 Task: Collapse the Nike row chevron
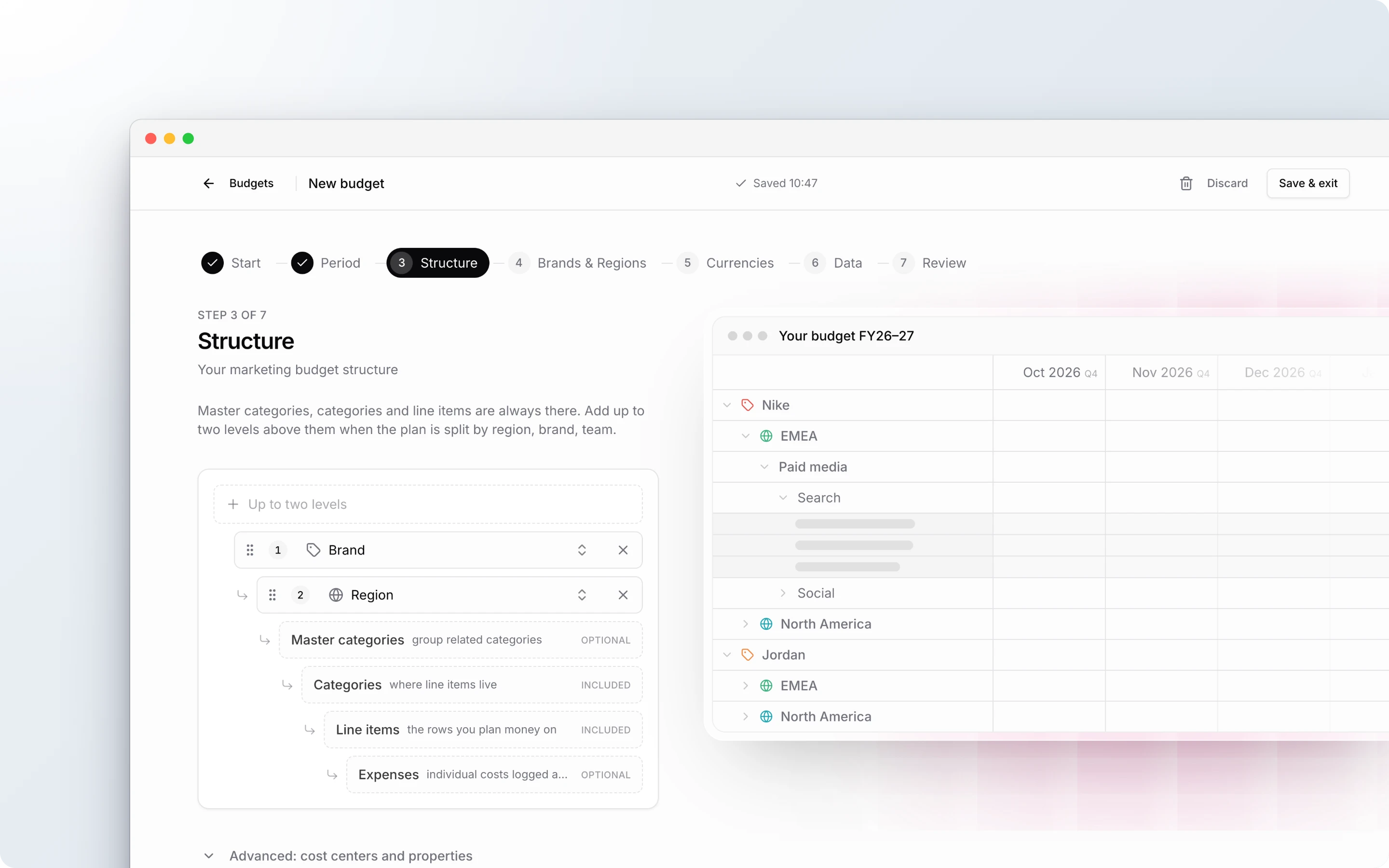pos(727,405)
